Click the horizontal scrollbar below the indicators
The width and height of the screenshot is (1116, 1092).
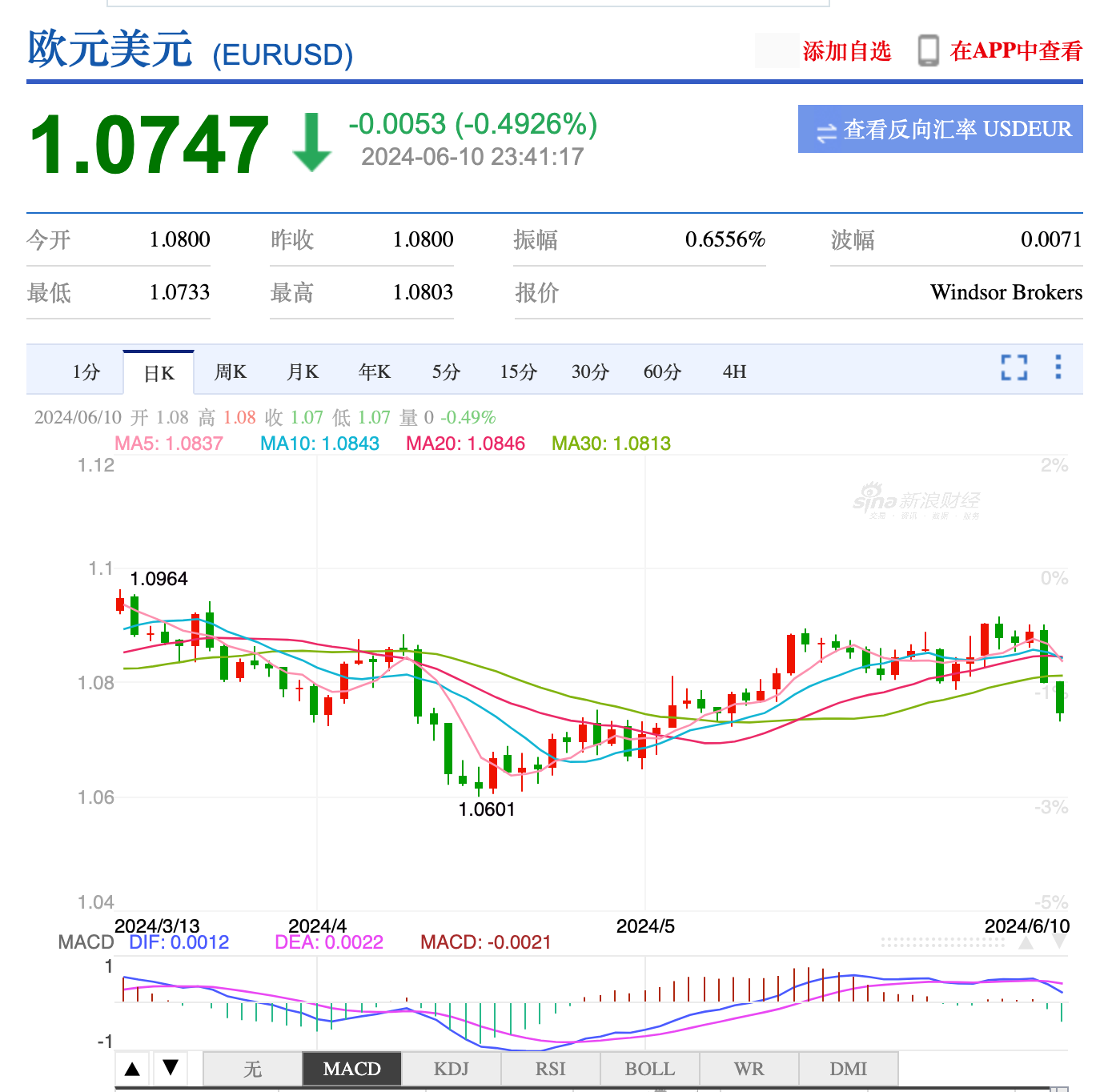(x=560, y=1088)
